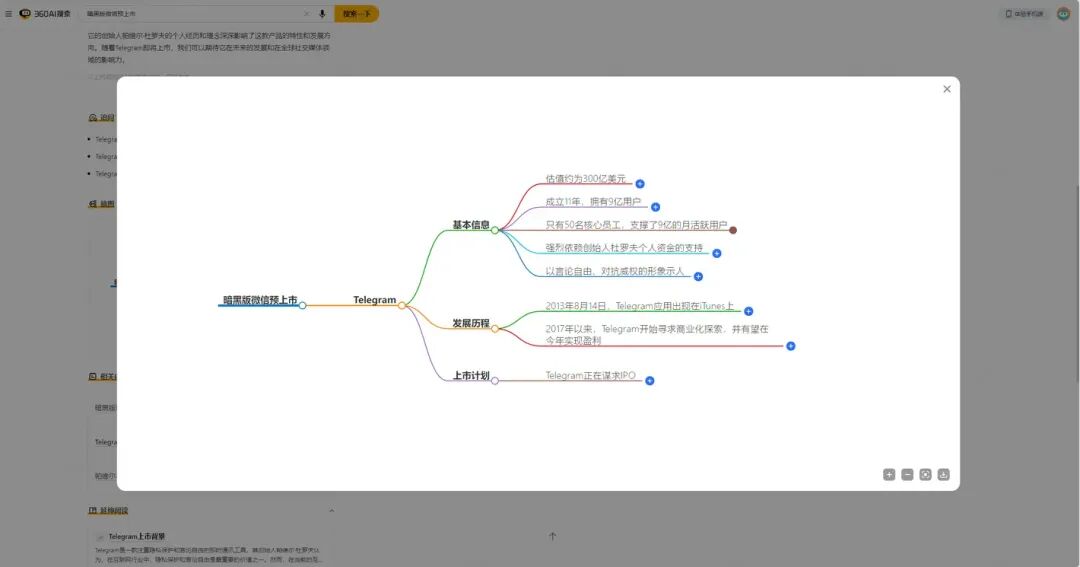This screenshot has width=1080, height=567.
Task: Click text 强烈依赖创始人杜罗夫个人资金的支持
Action: click(624, 248)
